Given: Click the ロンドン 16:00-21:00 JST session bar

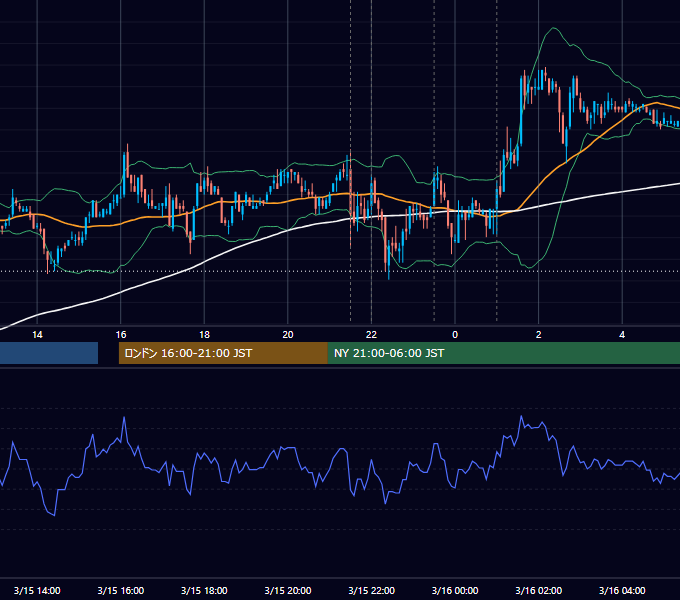Looking at the screenshot, I should click(x=223, y=353).
